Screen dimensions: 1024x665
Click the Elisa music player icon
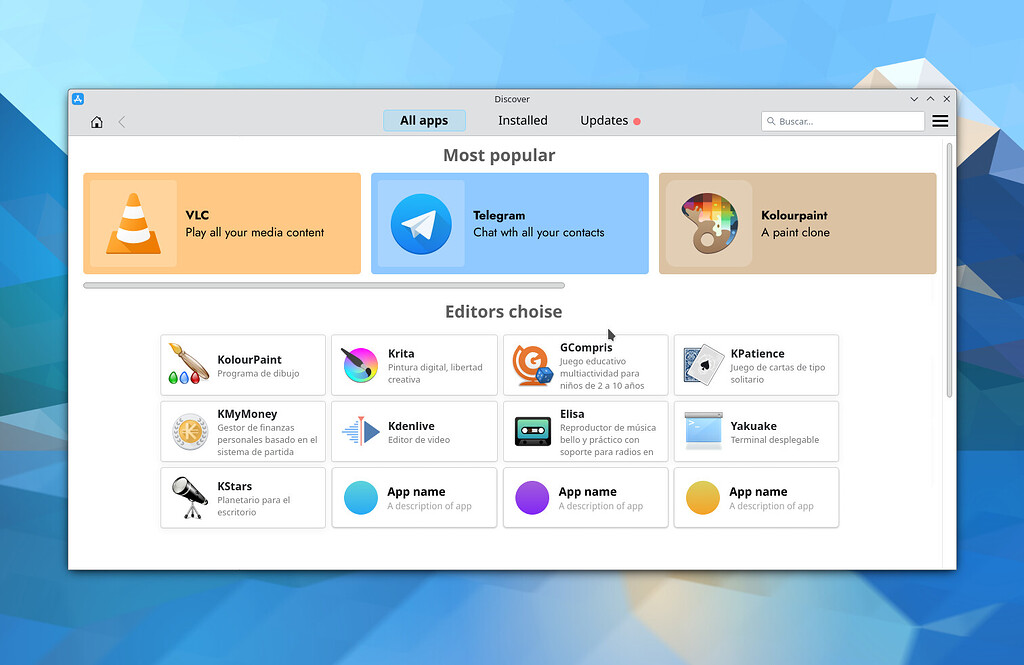pos(532,431)
